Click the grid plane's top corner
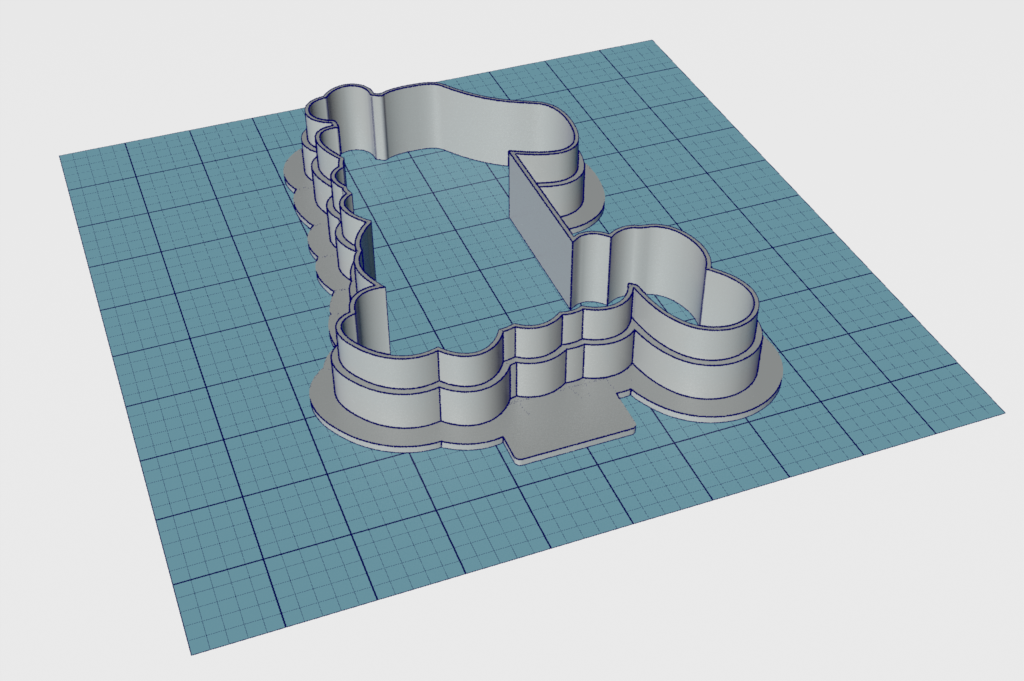The height and width of the screenshot is (681, 1024). tap(650, 42)
